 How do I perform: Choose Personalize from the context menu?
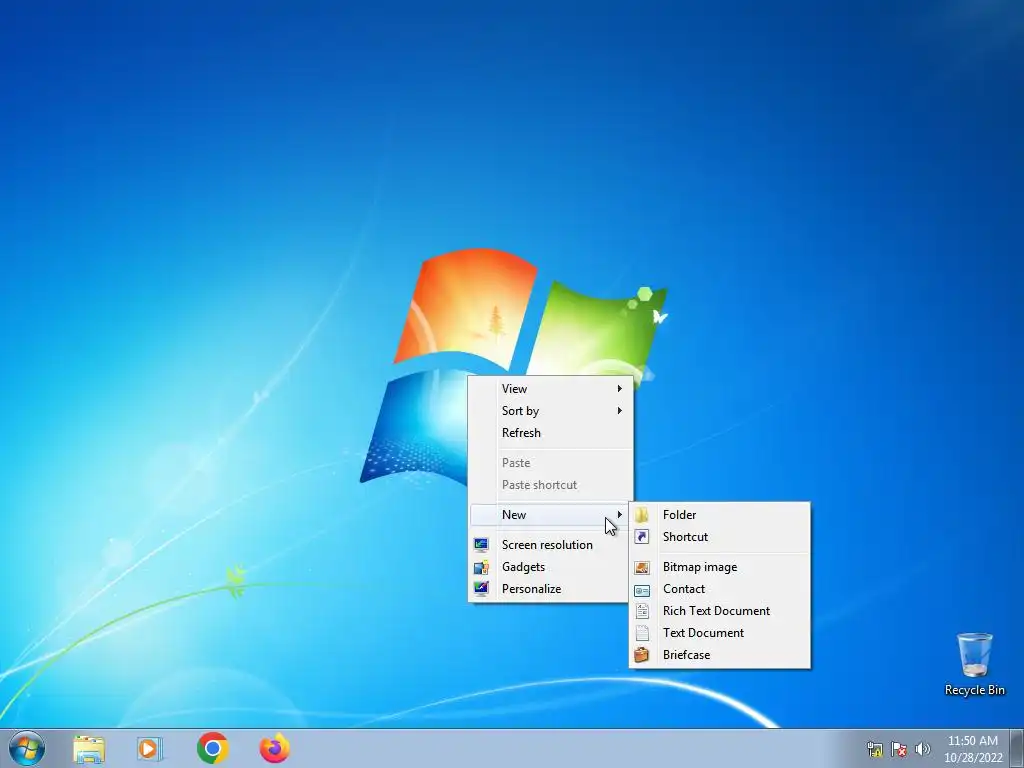[x=551, y=589]
